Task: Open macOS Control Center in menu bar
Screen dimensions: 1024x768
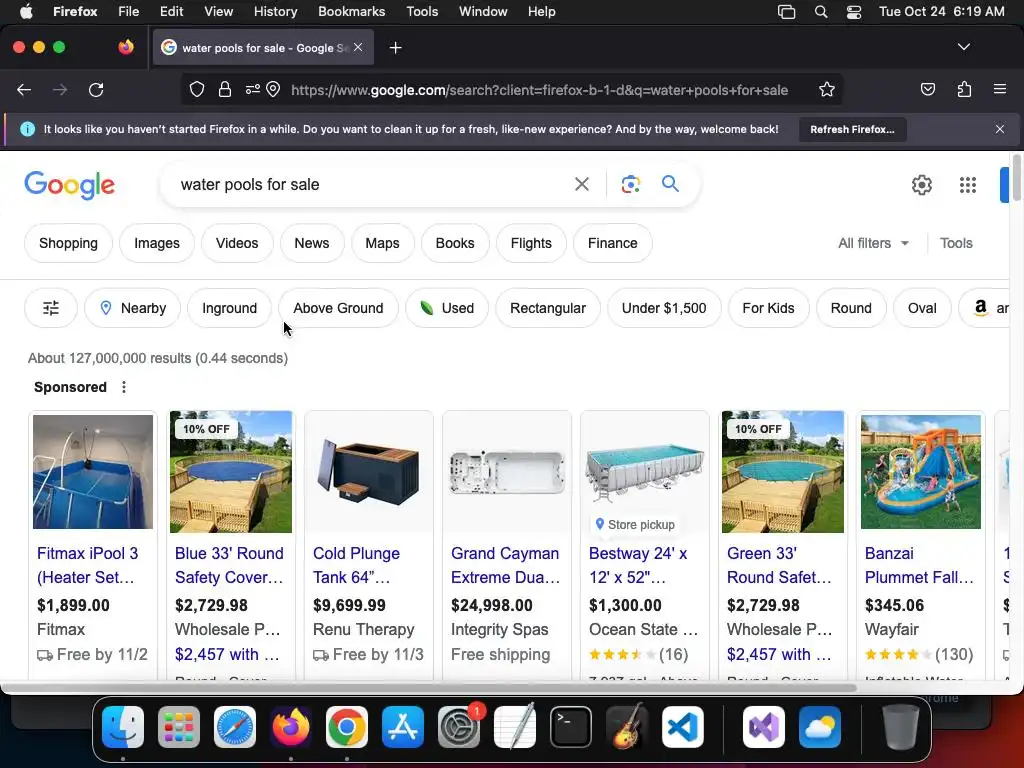Action: 854,11
